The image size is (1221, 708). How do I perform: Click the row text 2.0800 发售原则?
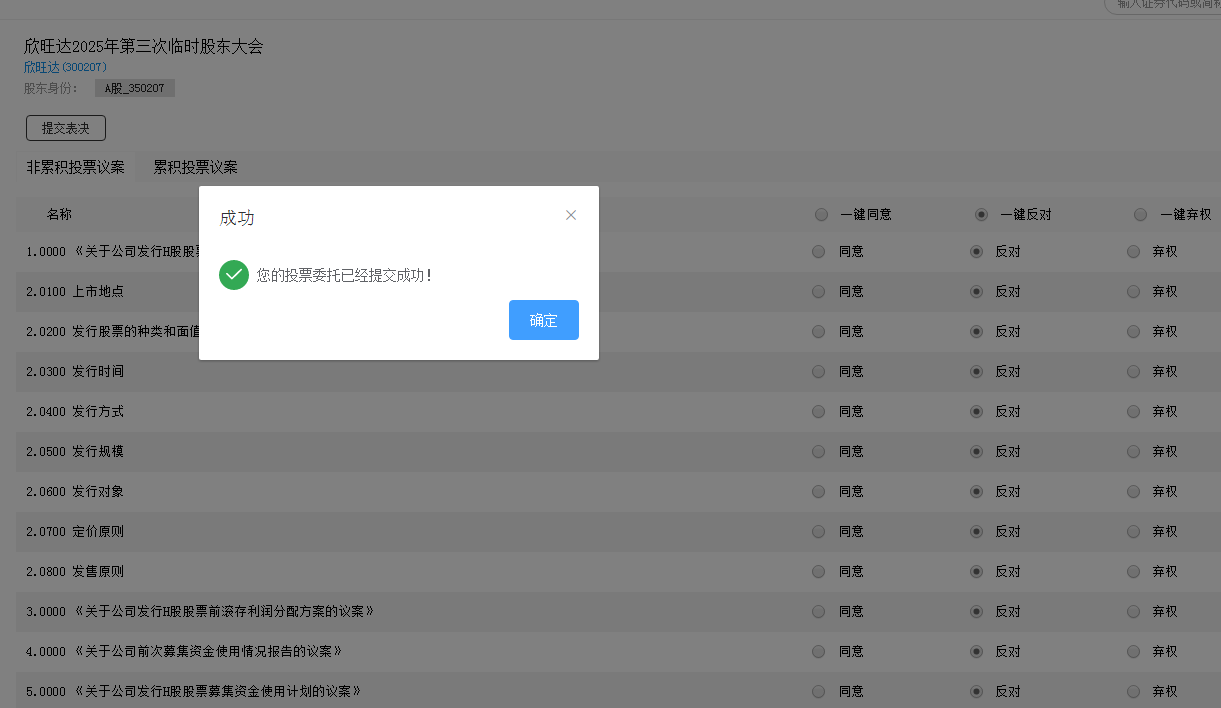[75, 571]
